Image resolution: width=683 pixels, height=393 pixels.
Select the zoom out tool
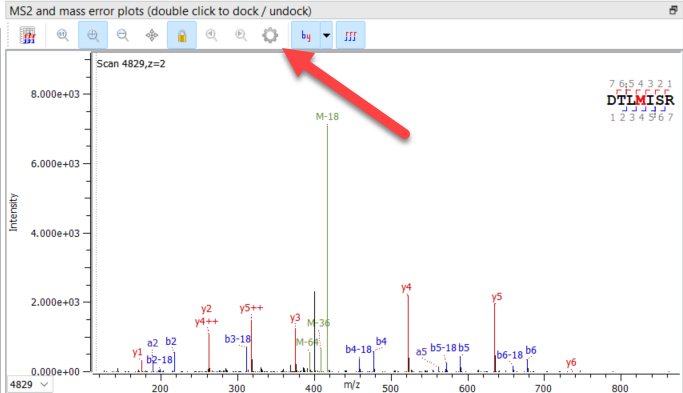(x=123, y=35)
